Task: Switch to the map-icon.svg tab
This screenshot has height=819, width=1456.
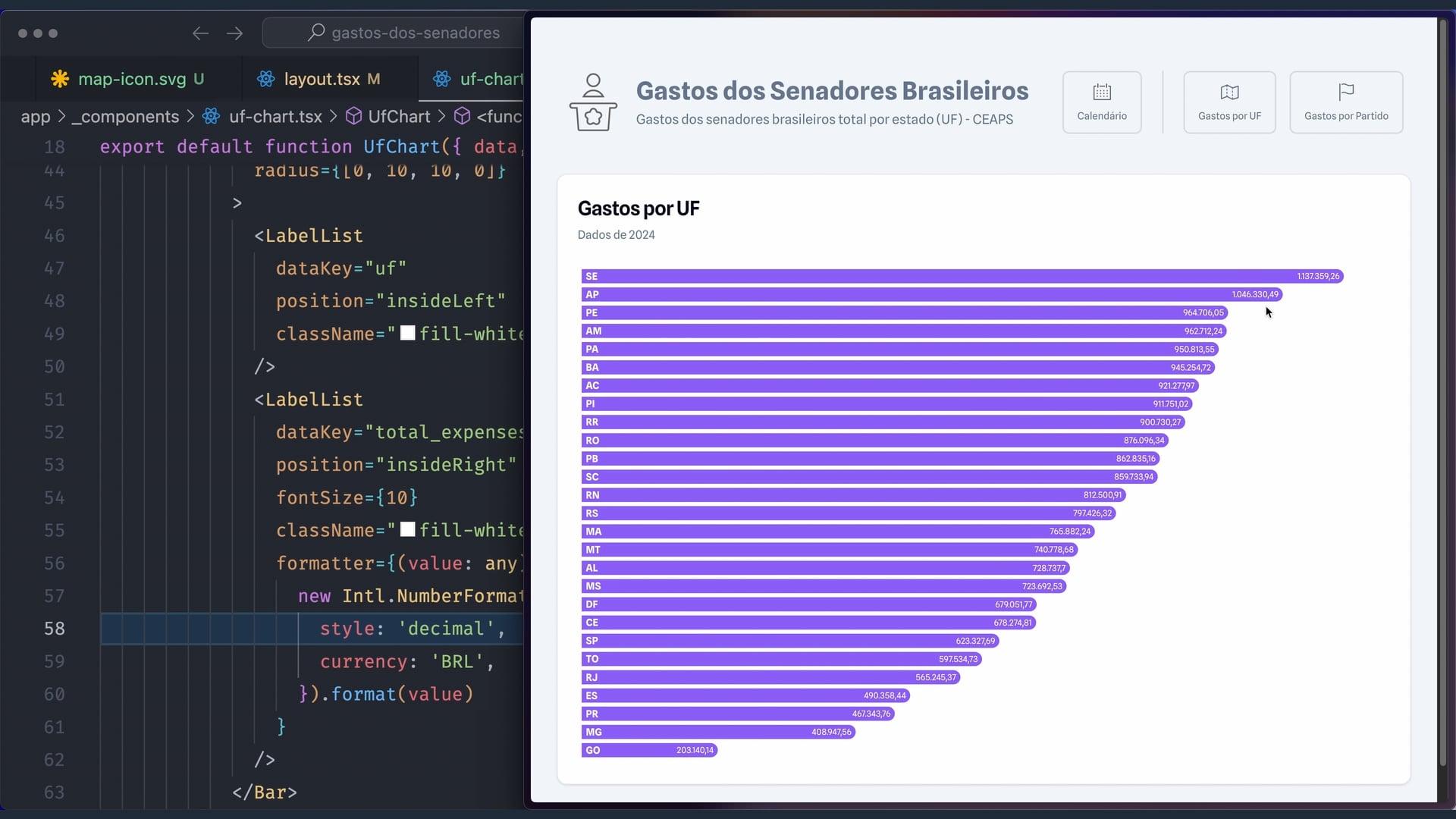Action: coord(132,79)
